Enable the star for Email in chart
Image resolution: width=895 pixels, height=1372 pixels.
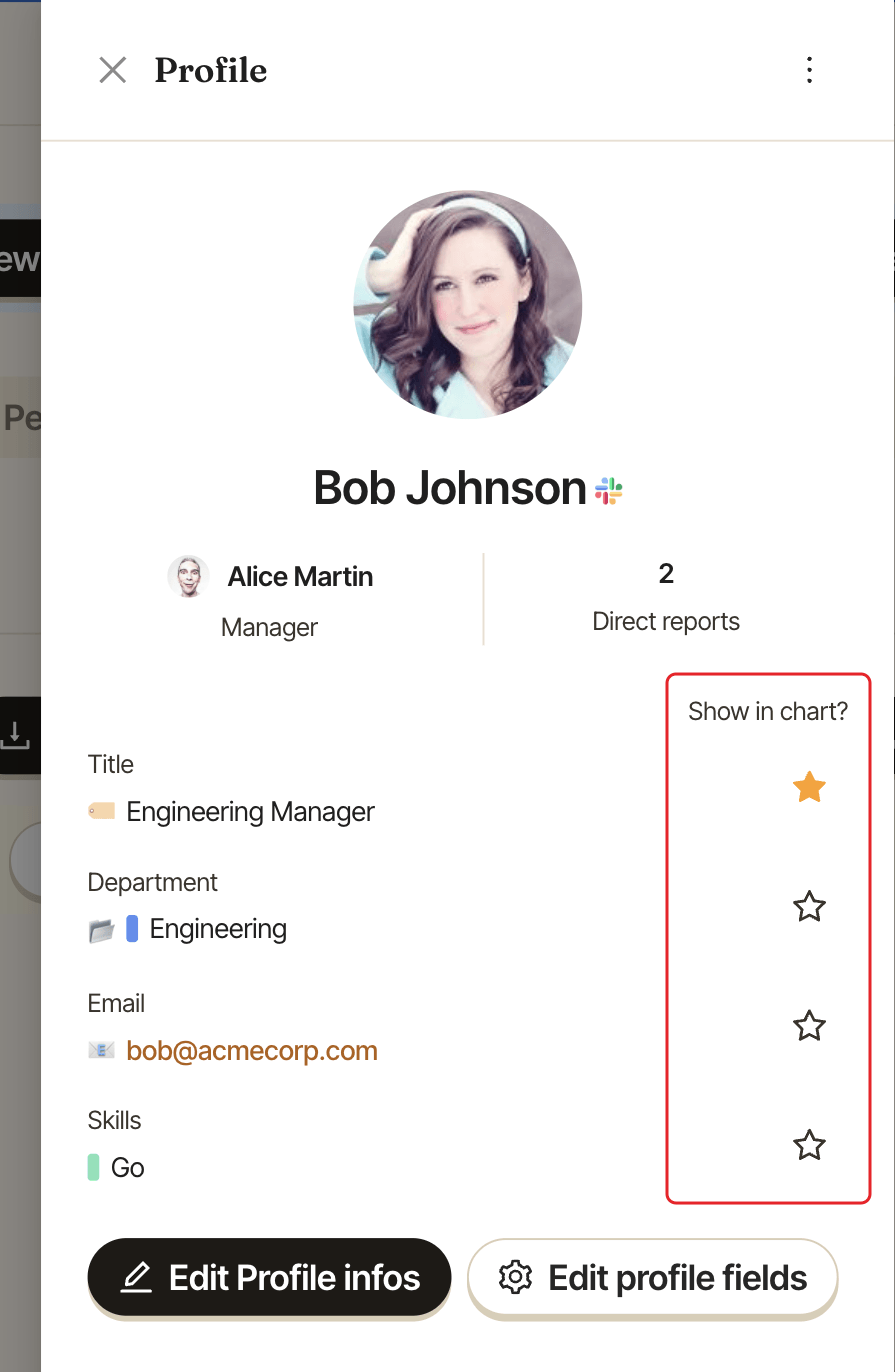click(809, 1026)
